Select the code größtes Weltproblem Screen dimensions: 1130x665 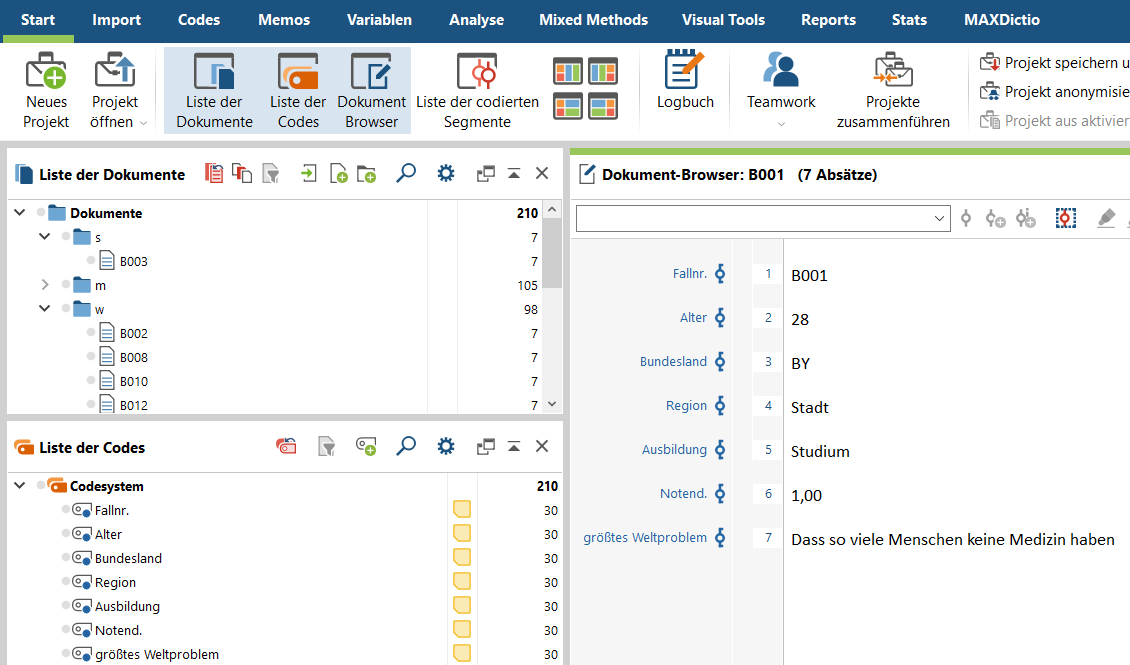pyautogui.click(x=156, y=654)
